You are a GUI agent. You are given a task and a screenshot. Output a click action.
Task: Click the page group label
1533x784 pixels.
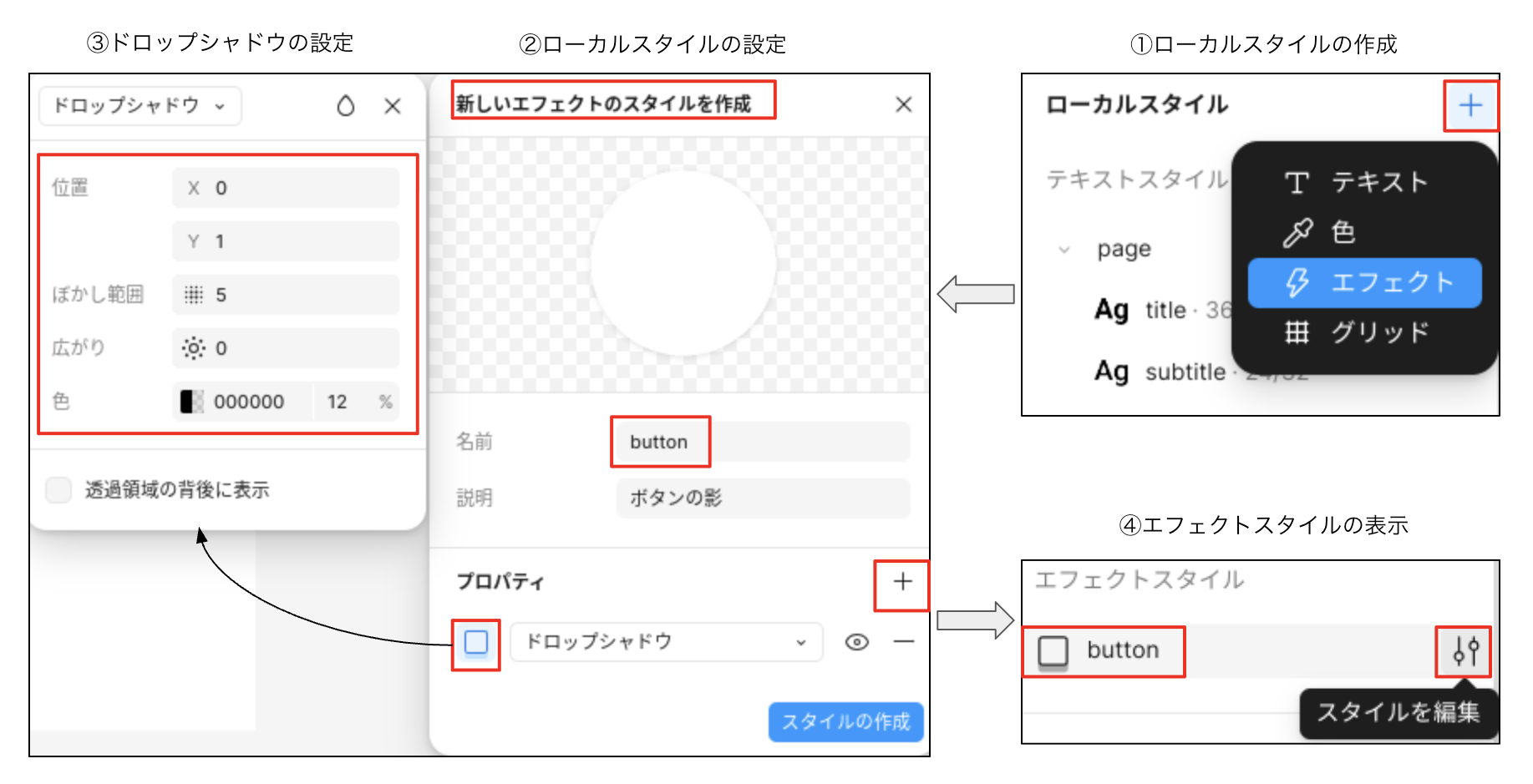pos(1124,249)
